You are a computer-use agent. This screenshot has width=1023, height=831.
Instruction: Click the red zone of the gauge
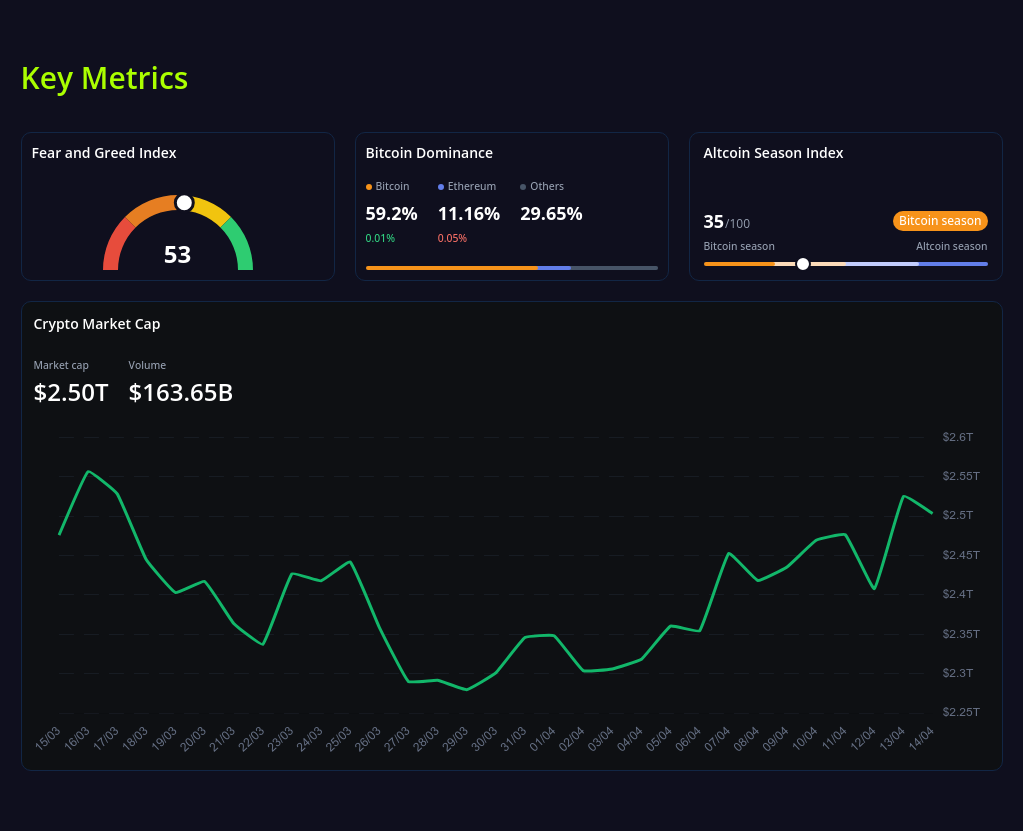113,250
